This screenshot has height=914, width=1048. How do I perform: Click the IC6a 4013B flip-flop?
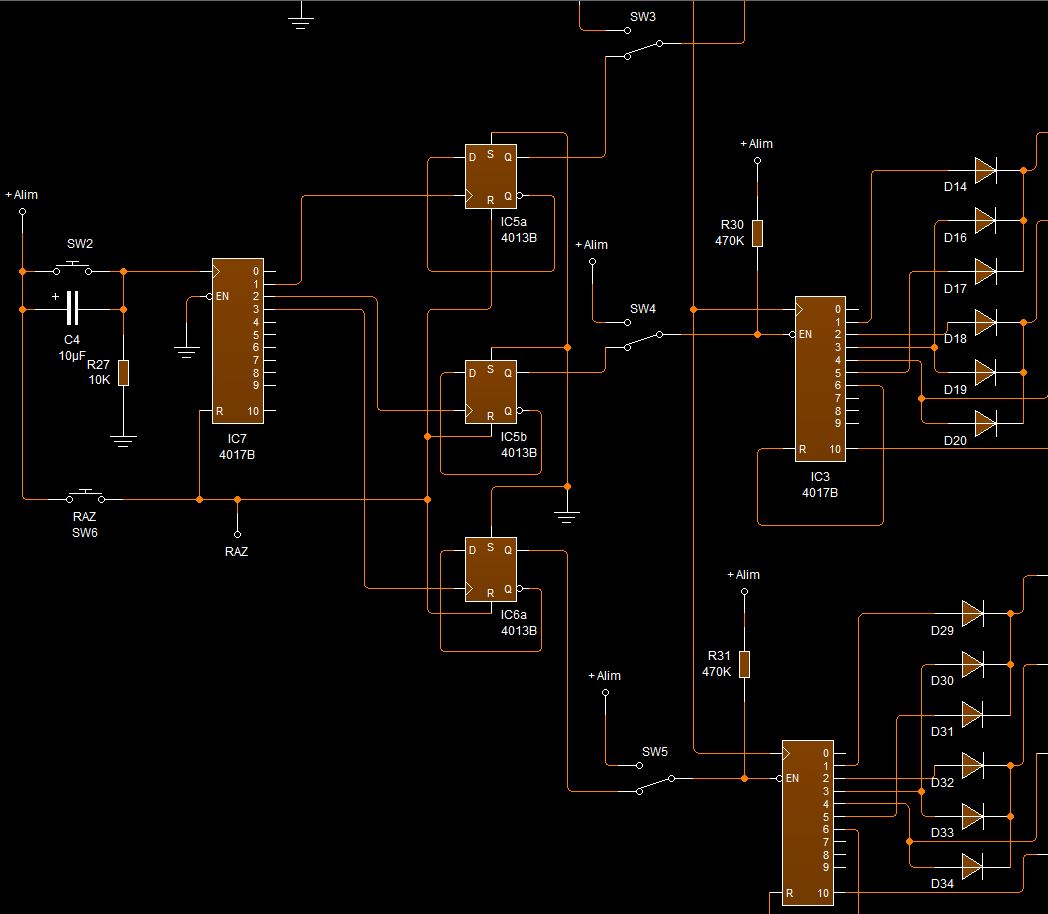coord(491,570)
